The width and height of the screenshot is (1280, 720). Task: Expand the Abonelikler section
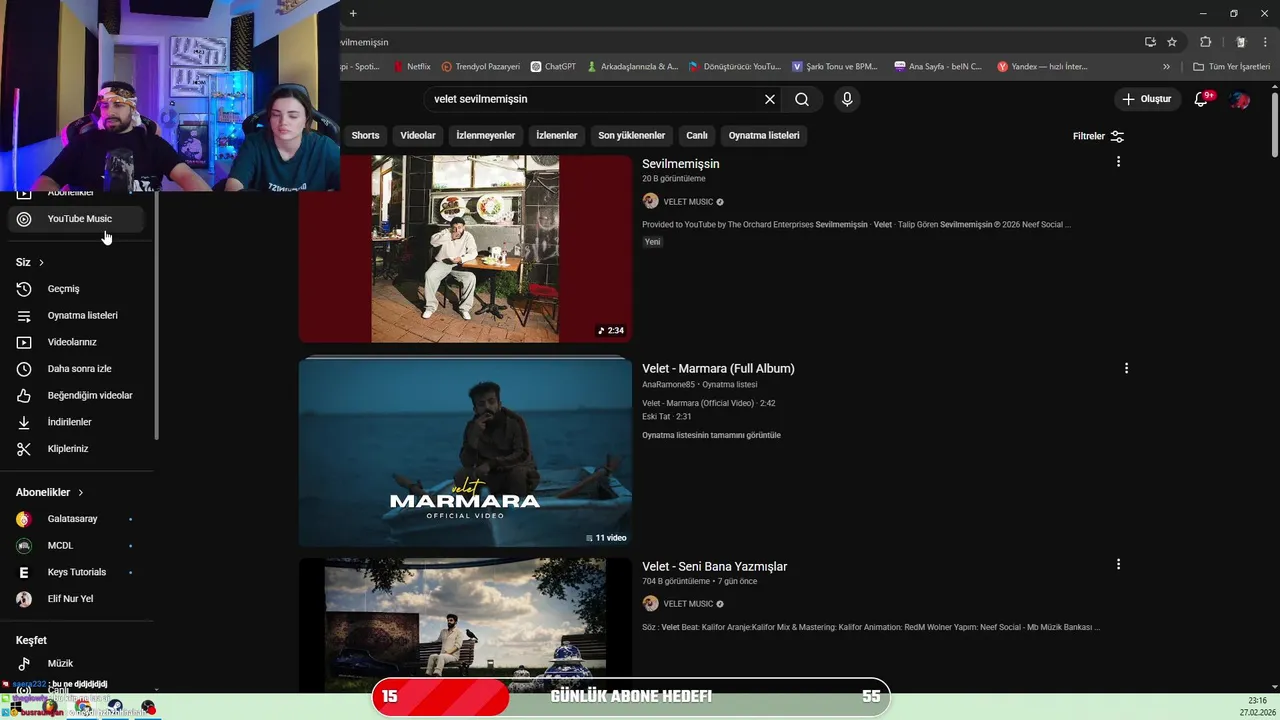pyautogui.click(x=50, y=492)
